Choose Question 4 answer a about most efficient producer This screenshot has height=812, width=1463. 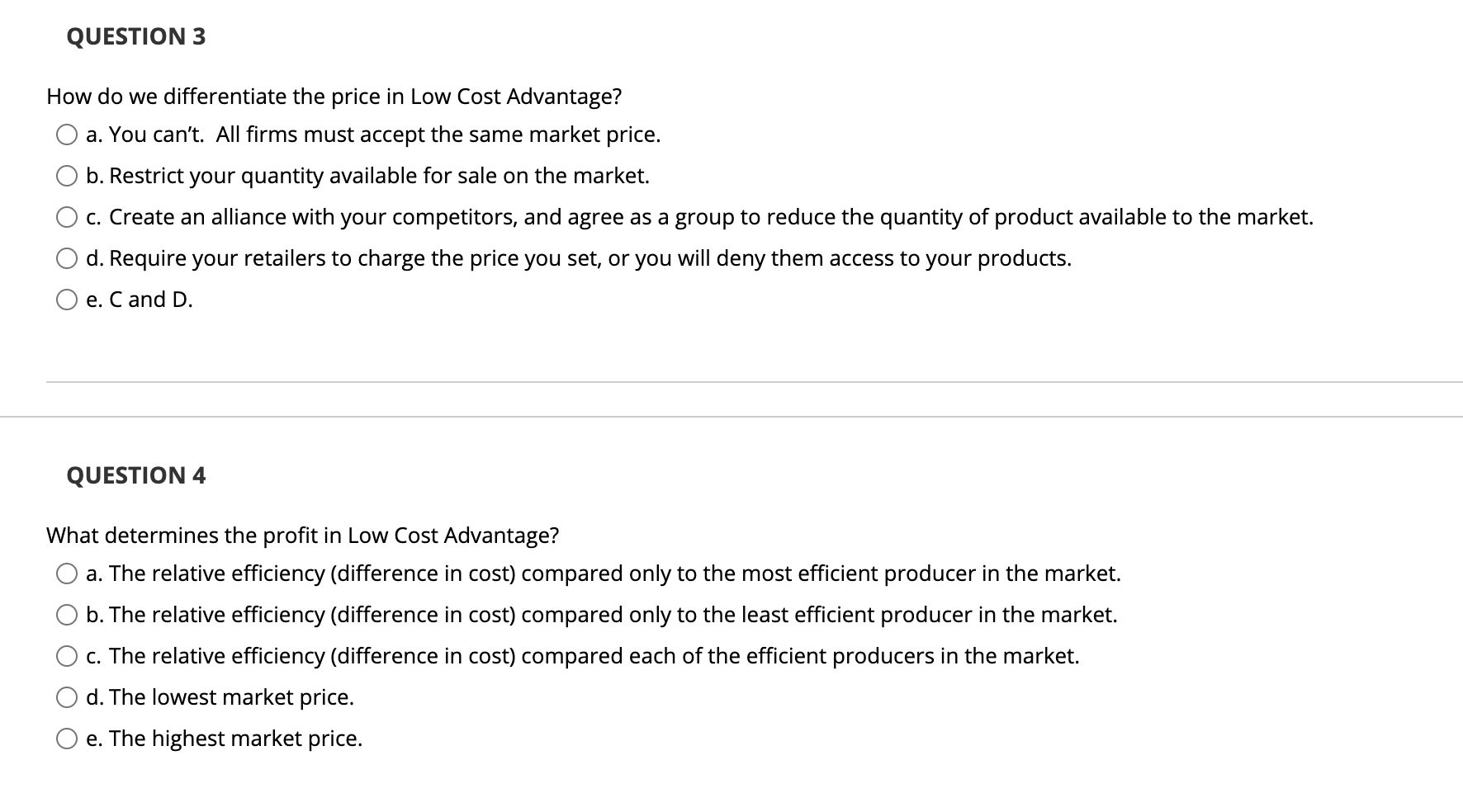click(x=68, y=574)
